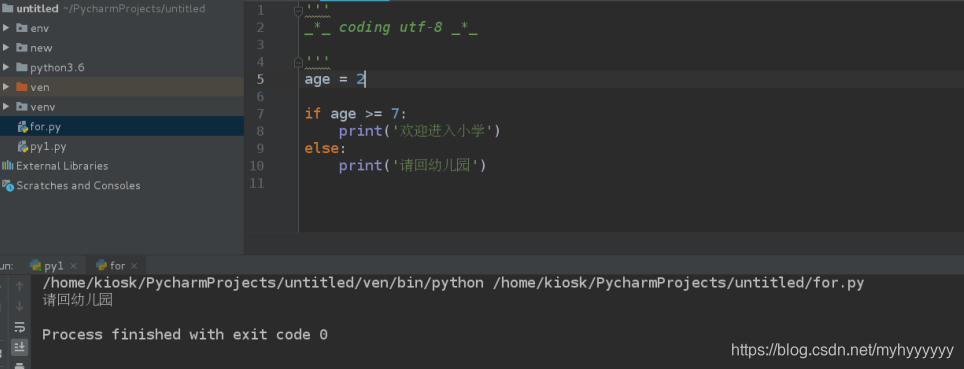Click the new folder icon
964x369 pixels.
pos(22,47)
